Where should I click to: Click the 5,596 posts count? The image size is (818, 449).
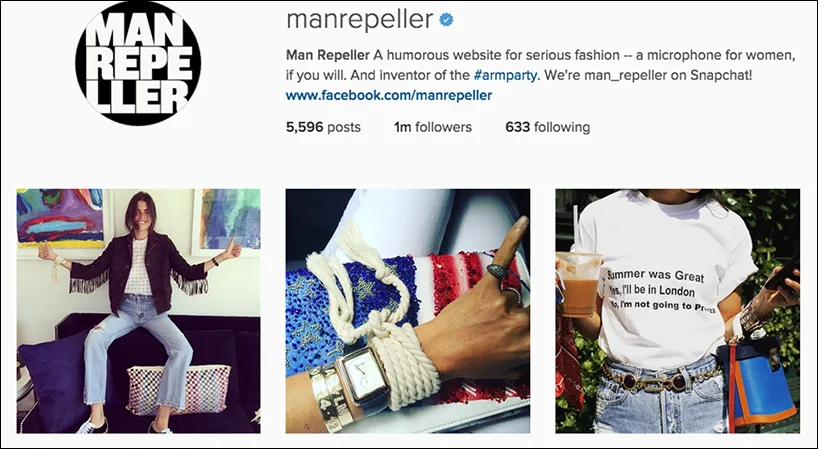point(323,127)
